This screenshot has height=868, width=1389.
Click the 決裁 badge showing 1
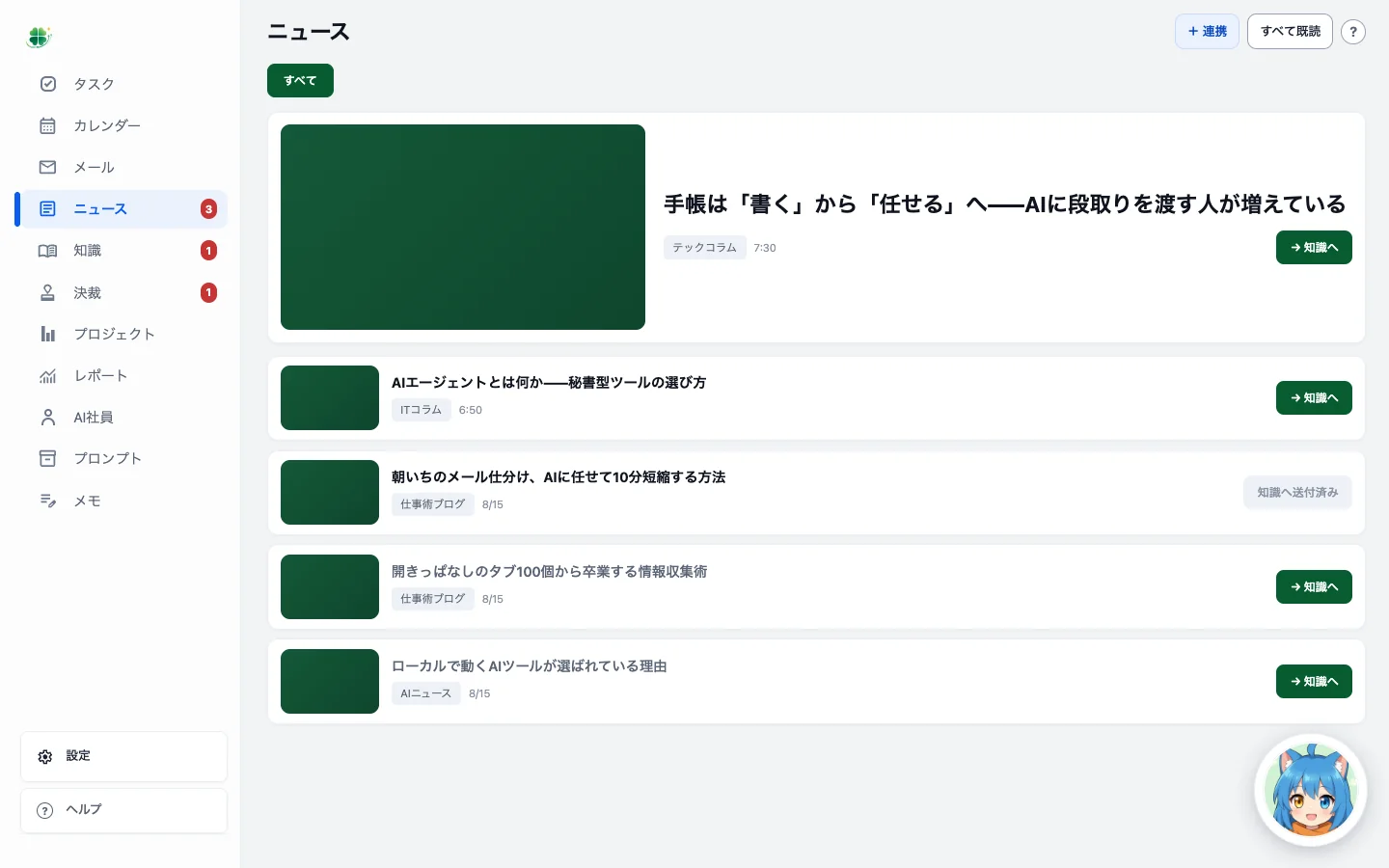[208, 292]
